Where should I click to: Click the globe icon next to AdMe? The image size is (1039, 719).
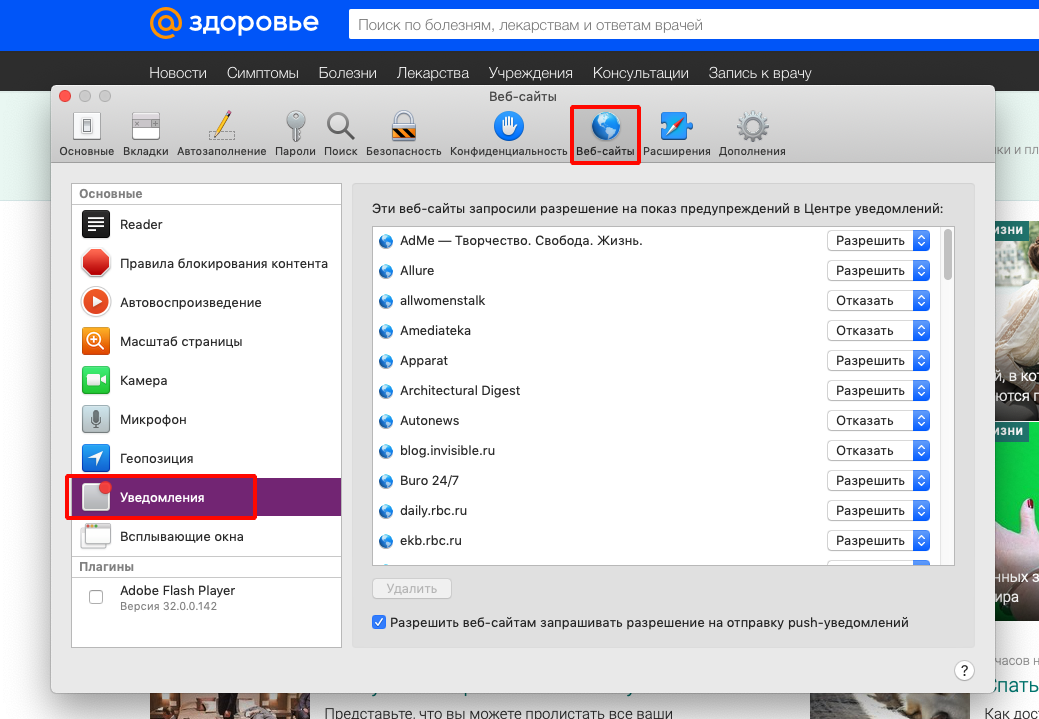[x=386, y=241]
